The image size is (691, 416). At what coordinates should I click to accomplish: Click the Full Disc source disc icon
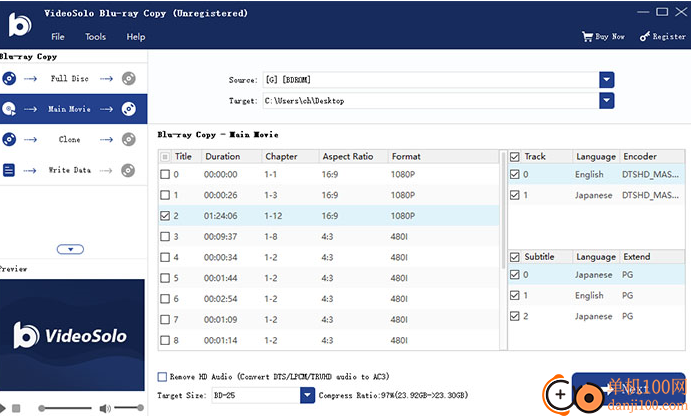tap(9, 79)
